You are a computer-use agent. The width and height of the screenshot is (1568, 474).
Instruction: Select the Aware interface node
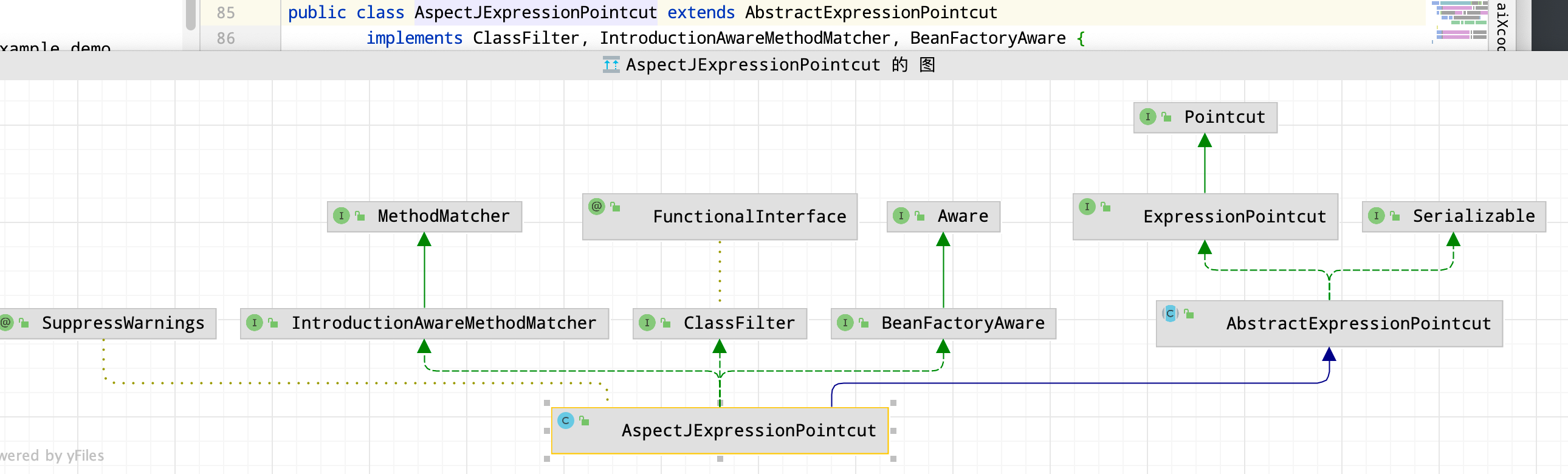click(943, 216)
